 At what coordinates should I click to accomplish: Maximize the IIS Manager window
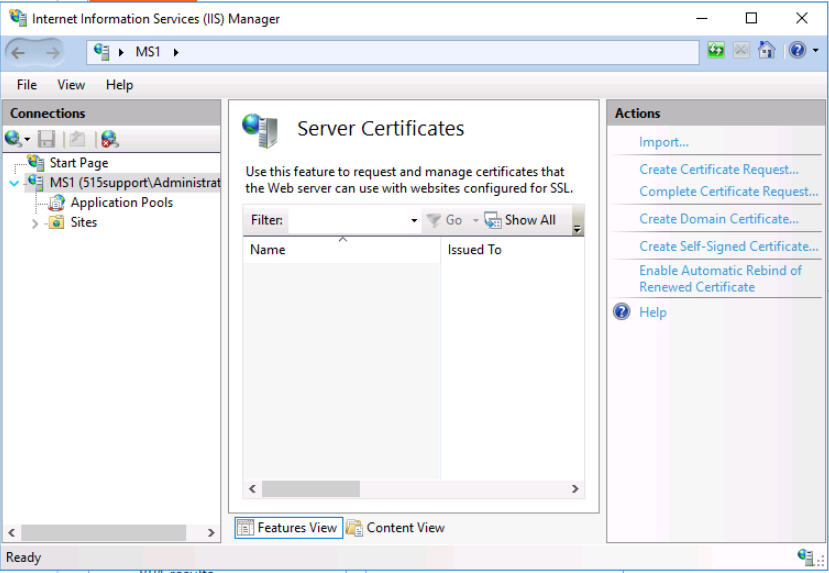tap(751, 18)
